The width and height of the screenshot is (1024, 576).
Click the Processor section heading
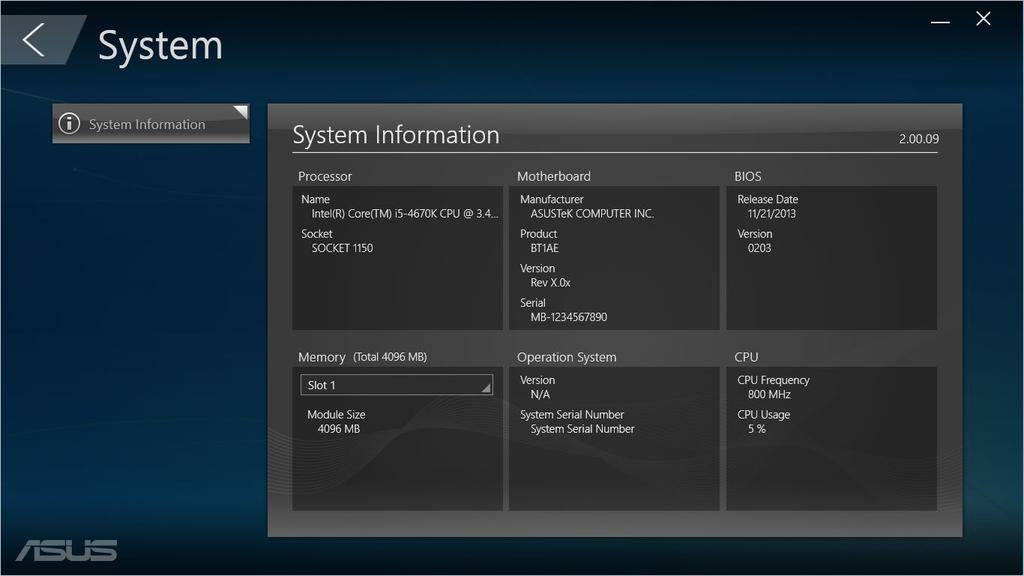pyautogui.click(x=325, y=176)
